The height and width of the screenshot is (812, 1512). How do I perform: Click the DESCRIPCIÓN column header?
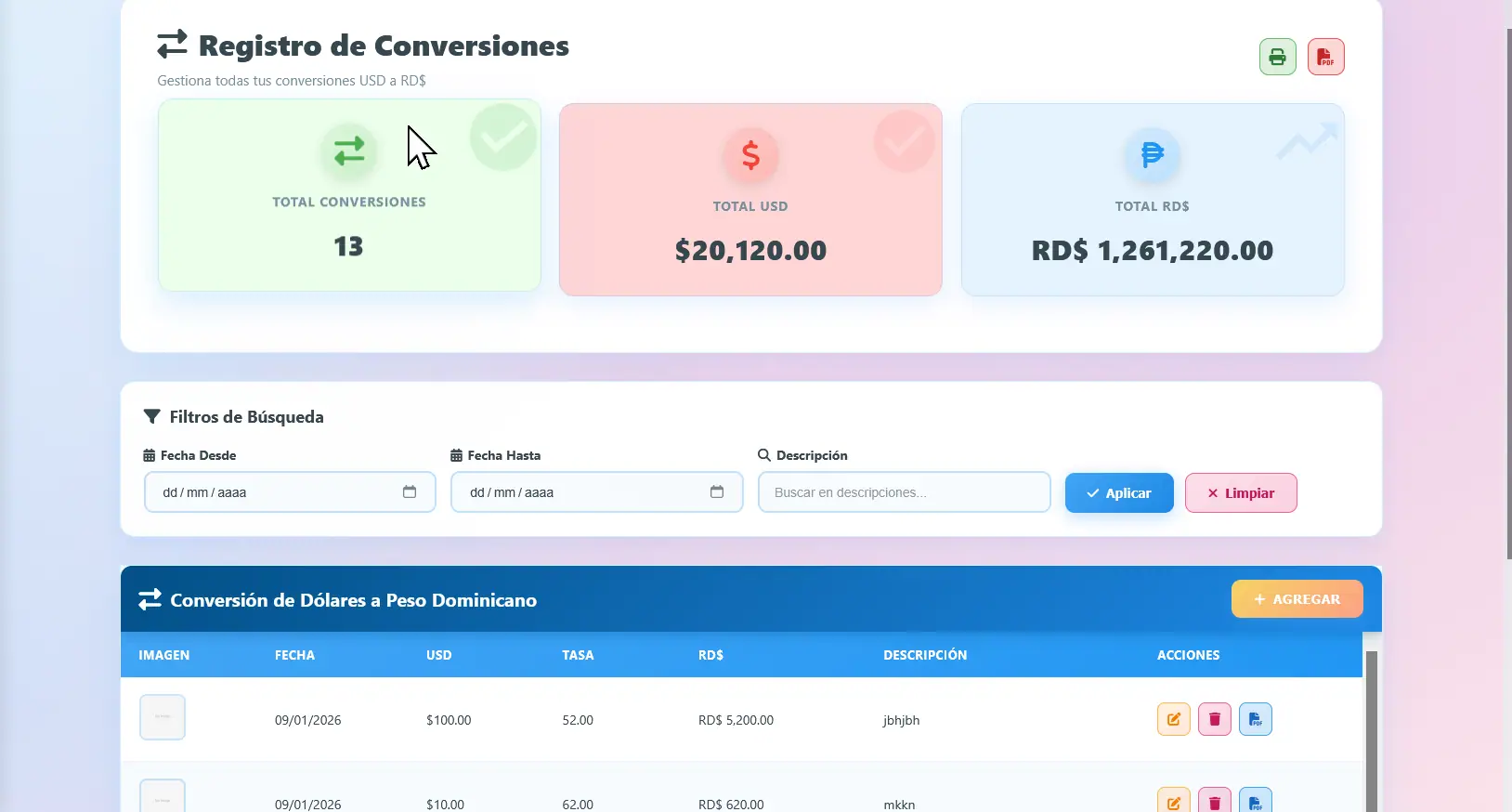tap(925, 655)
